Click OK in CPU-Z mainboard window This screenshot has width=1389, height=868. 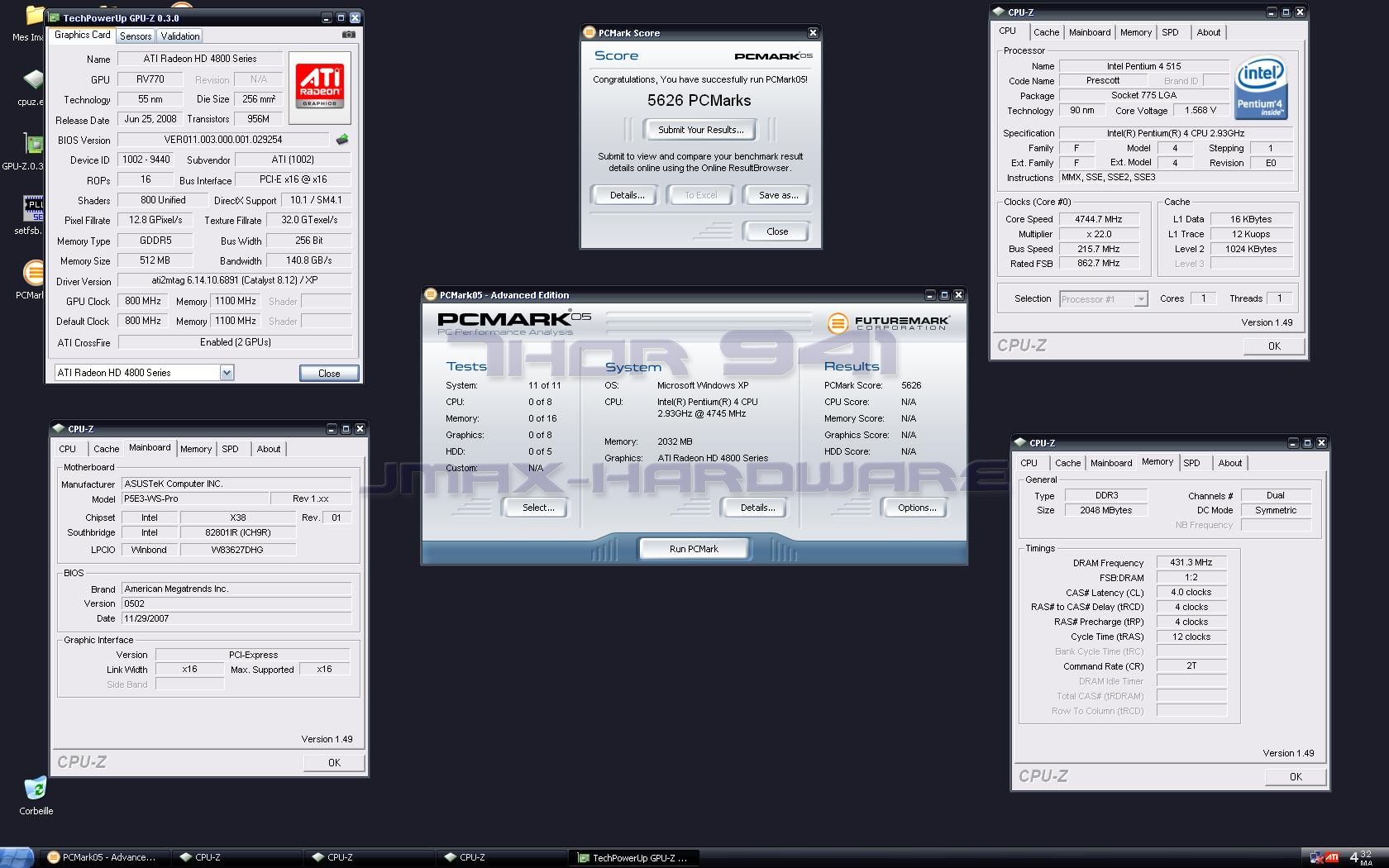334,763
